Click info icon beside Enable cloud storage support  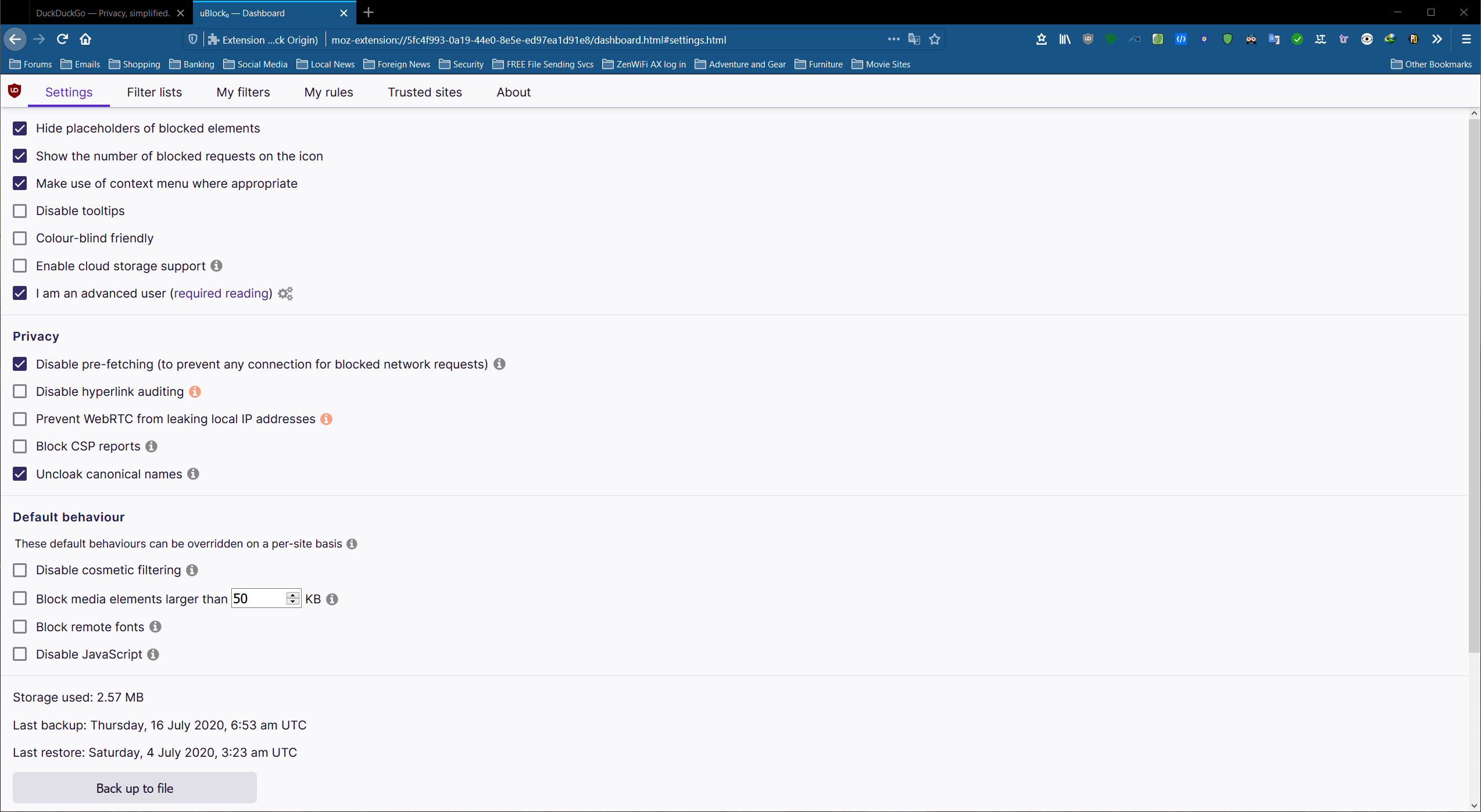[216, 266]
